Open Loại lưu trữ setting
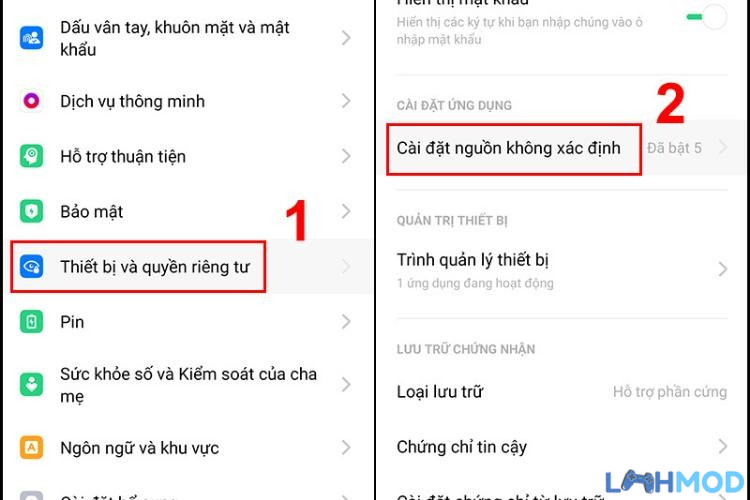This screenshot has width=750, height=500. coord(562,392)
